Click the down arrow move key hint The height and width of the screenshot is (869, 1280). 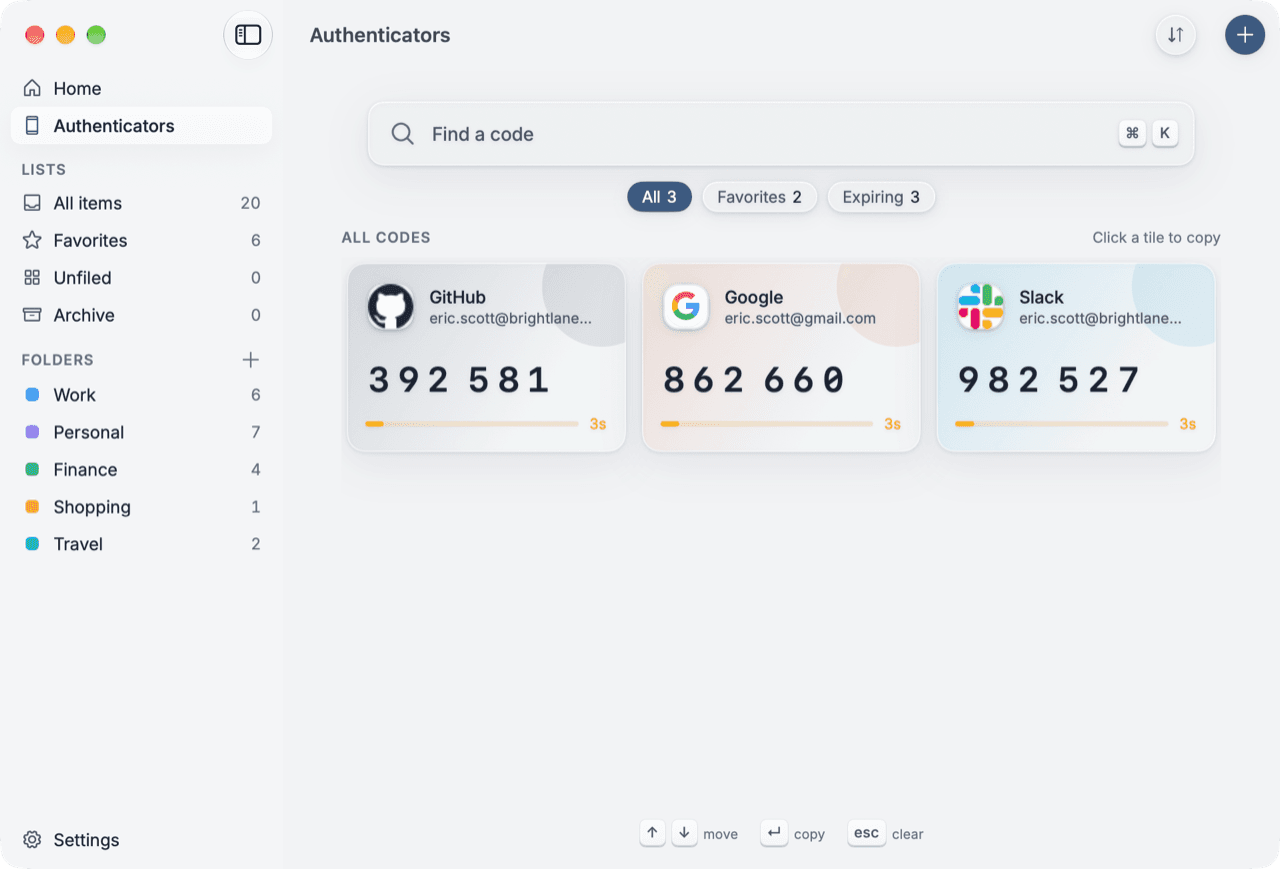click(685, 833)
